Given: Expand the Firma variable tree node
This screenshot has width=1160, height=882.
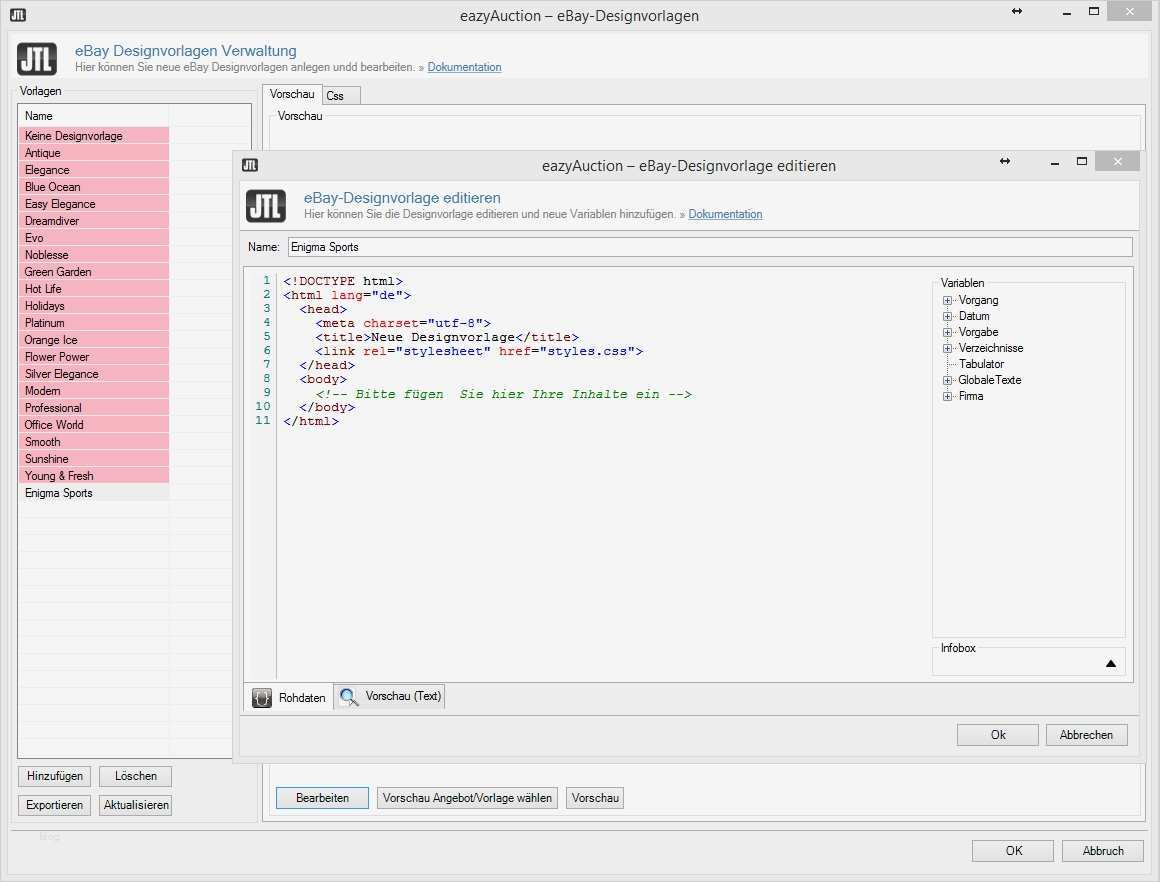Looking at the screenshot, I should (947, 397).
